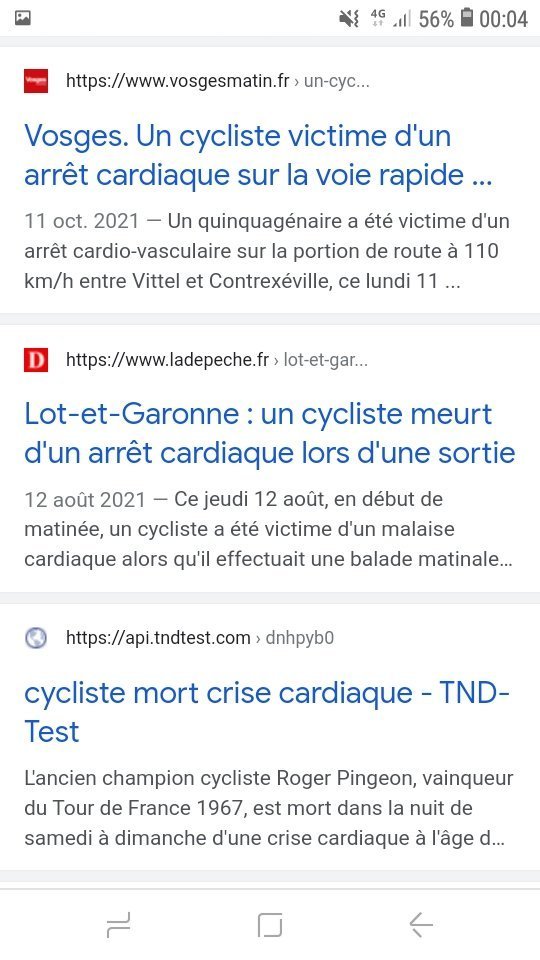Open "Vosges. Un cycliste victime d'un arrêt cardiaque" result
This screenshot has height=960, width=540.
click(x=258, y=156)
